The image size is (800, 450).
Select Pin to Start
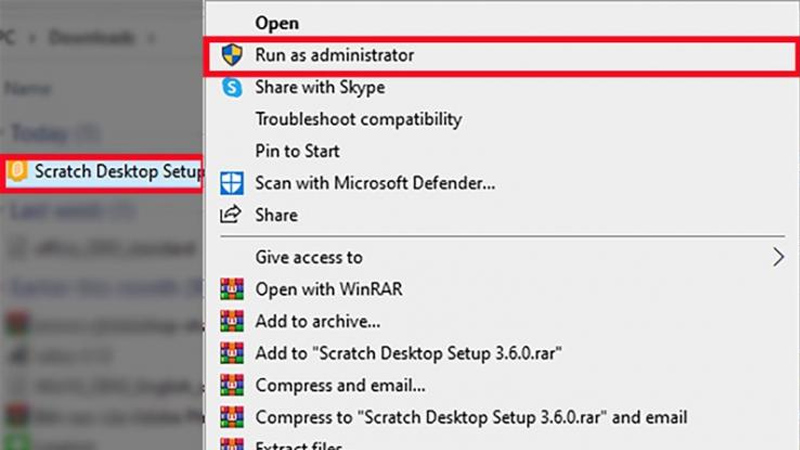pyautogui.click(x=297, y=151)
